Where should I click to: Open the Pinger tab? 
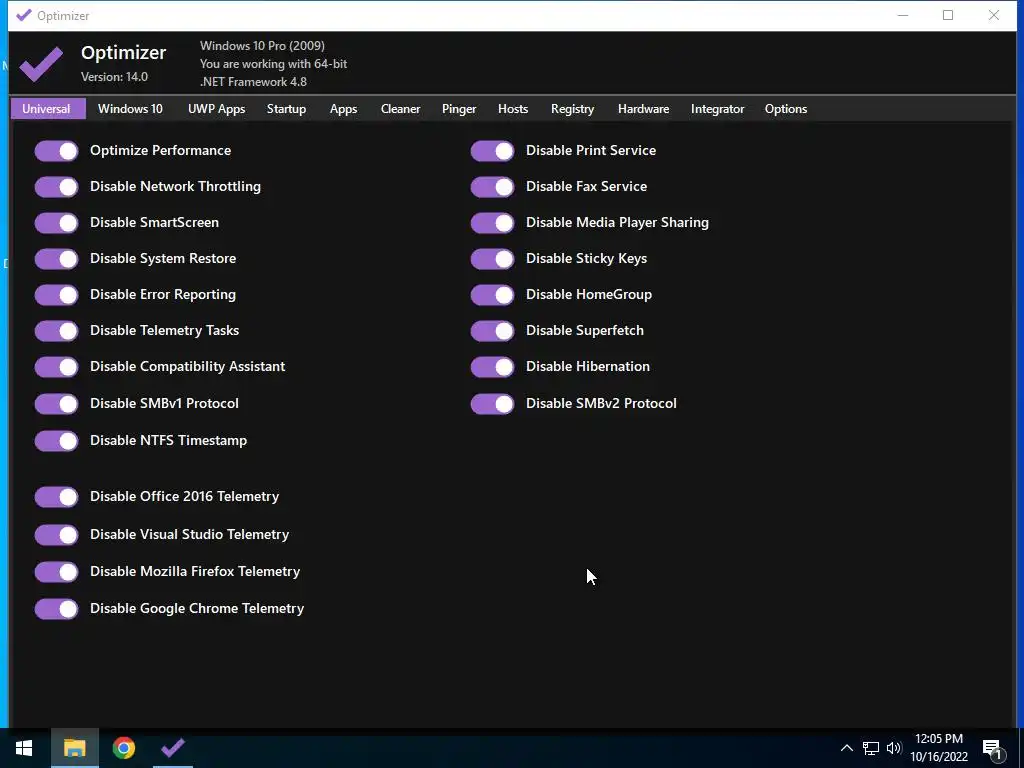[x=458, y=109]
